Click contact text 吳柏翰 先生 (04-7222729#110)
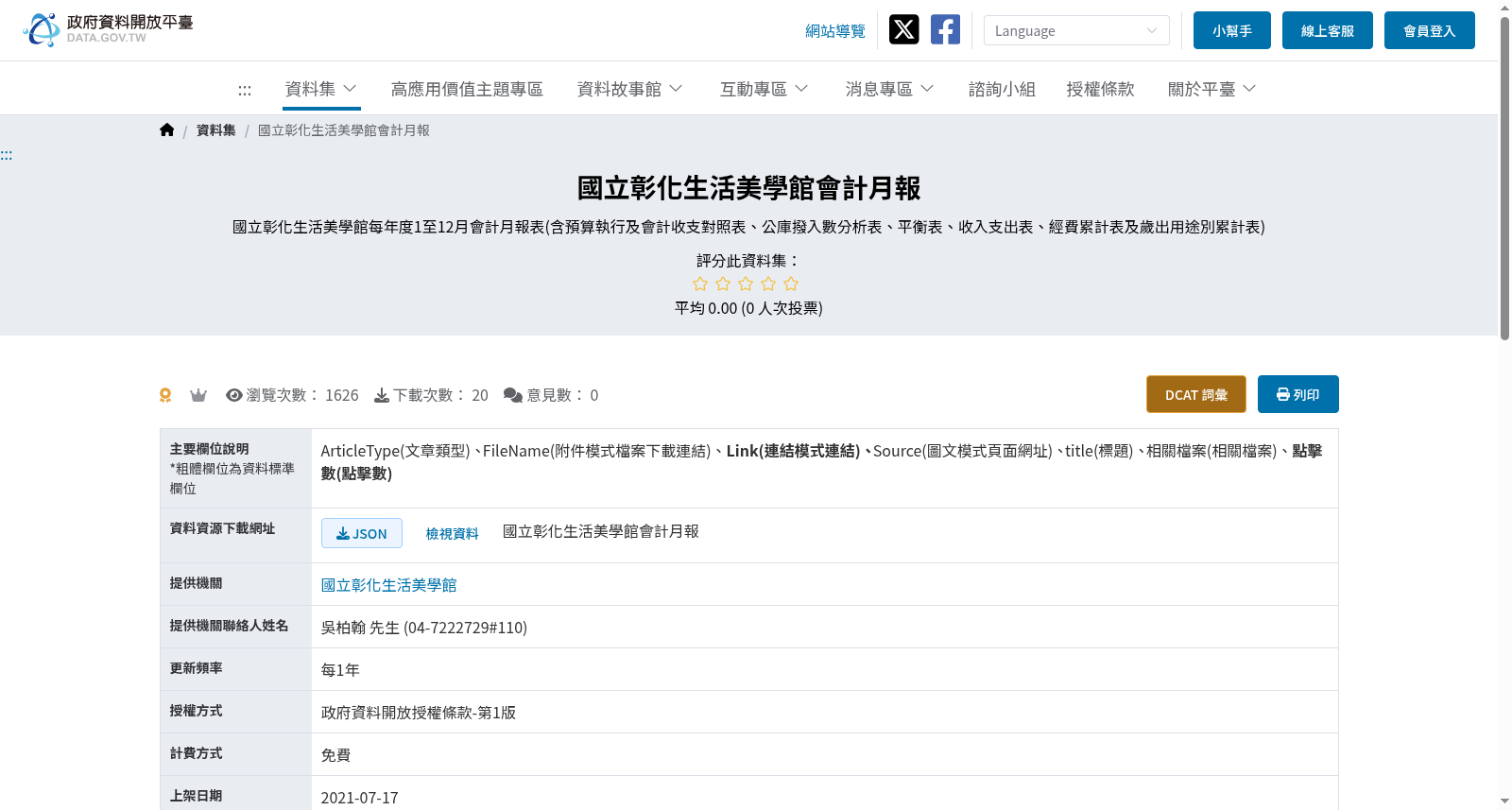The image size is (1512, 810). click(424, 628)
